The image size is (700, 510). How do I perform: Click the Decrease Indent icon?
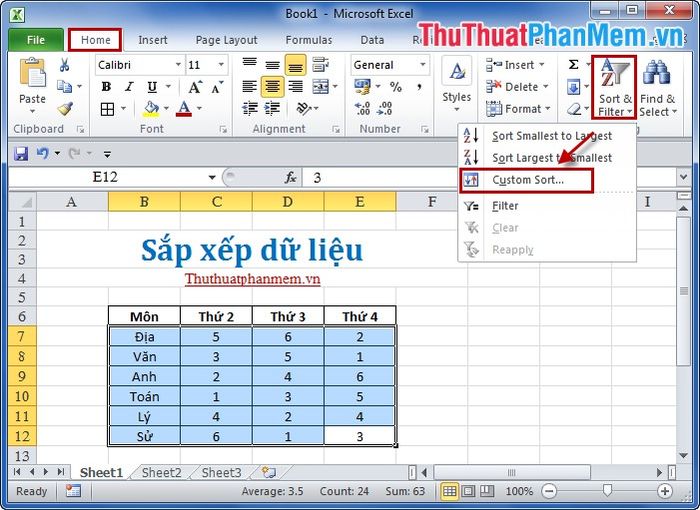(x=250, y=109)
